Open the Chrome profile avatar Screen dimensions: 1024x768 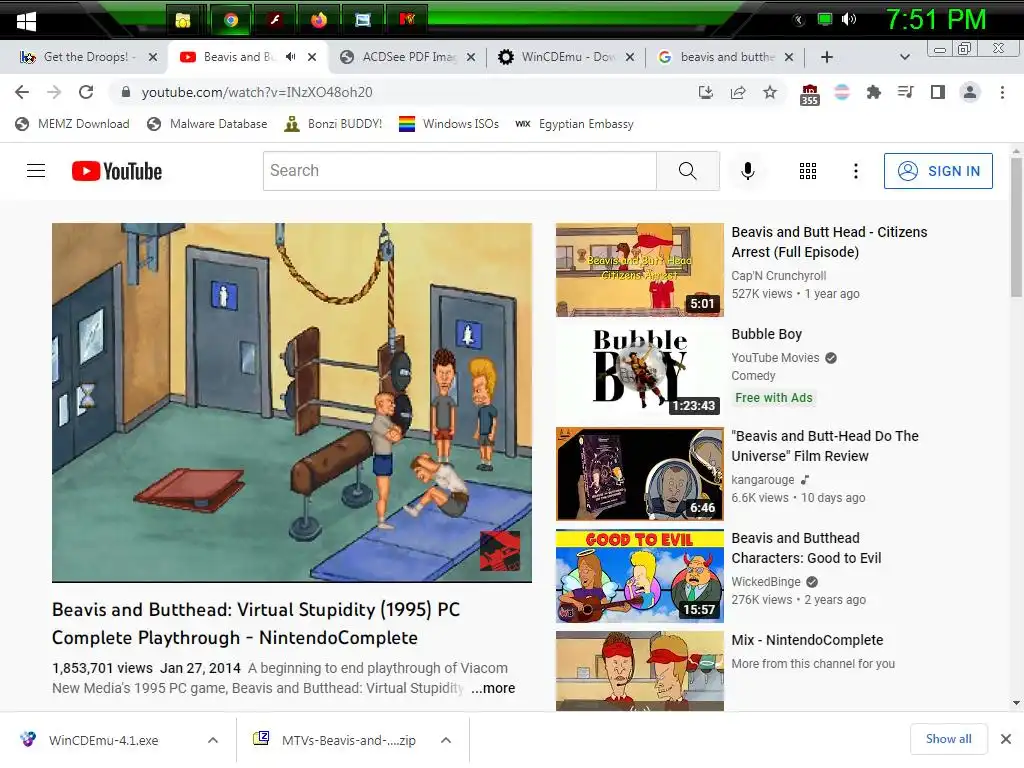pos(970,93)
